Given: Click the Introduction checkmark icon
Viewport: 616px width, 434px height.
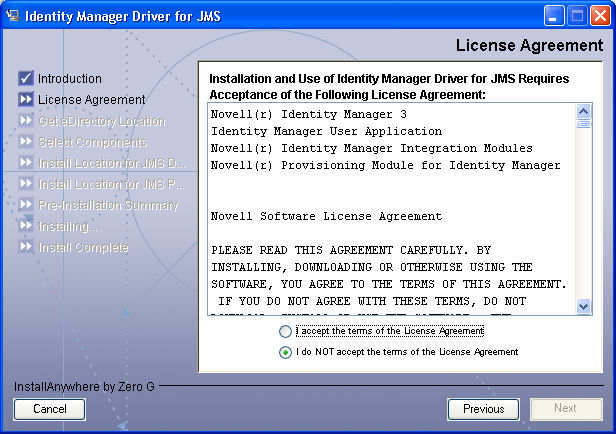Looking at the screenshot, I should [x=26, y=78].
